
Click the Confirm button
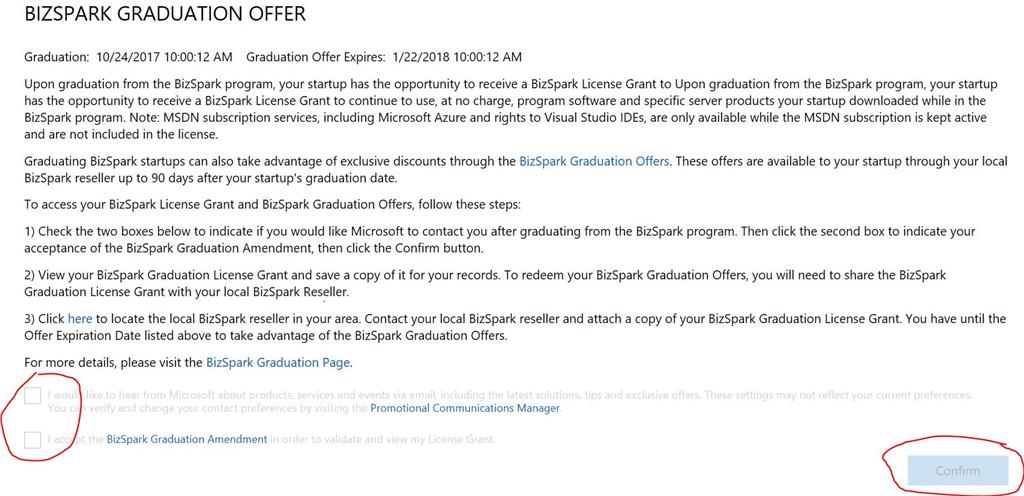957,471
